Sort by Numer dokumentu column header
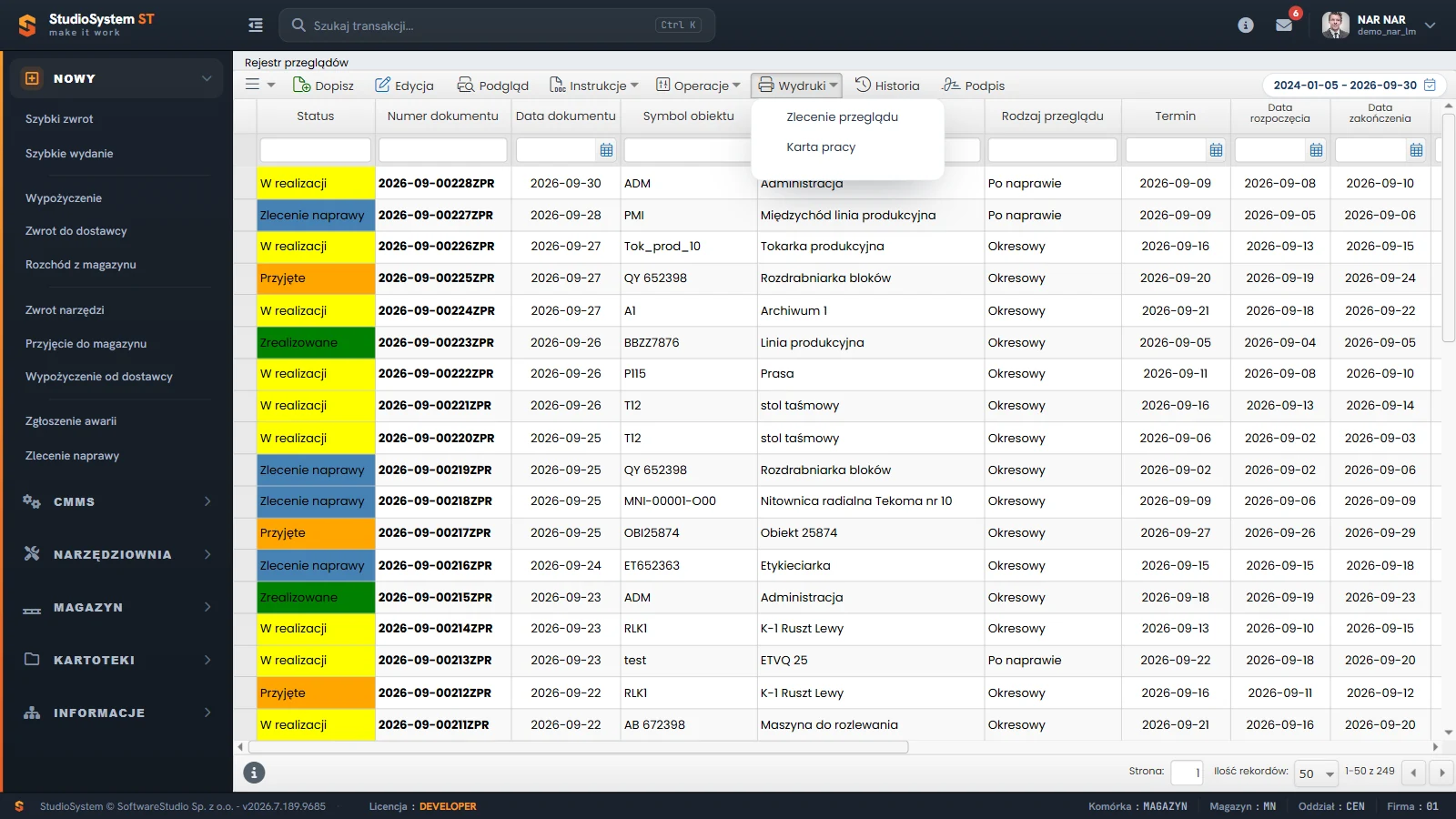1456x819 pixels. coord(443,116)
